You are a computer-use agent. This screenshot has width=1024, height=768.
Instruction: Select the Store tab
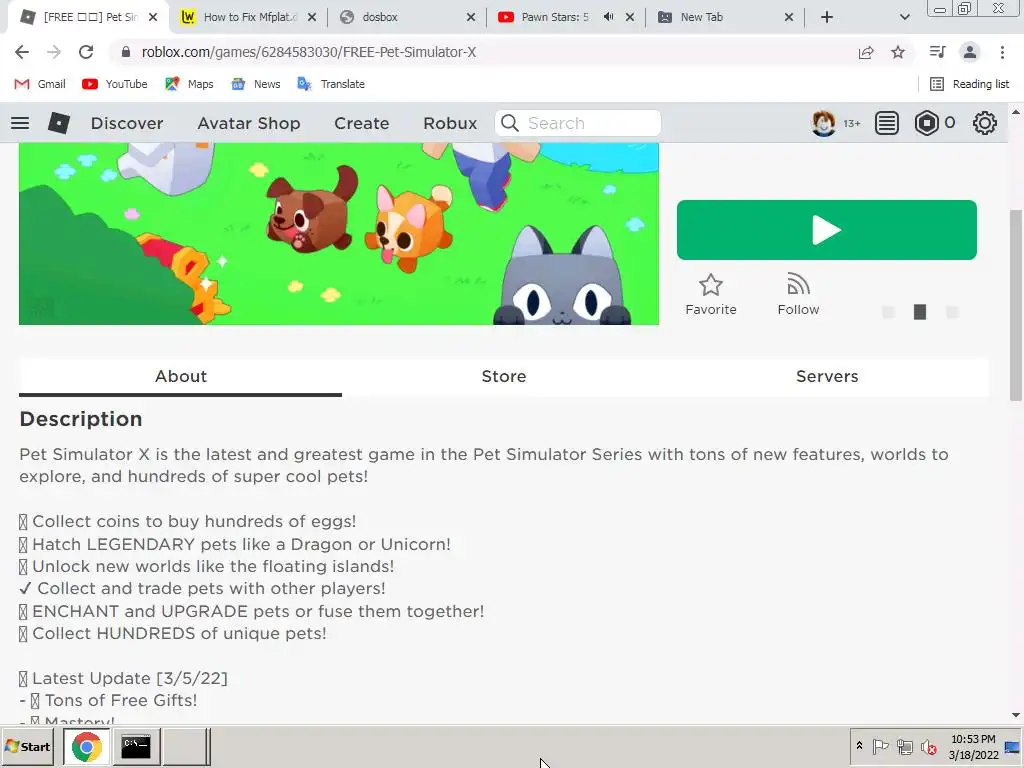(504, 376)
